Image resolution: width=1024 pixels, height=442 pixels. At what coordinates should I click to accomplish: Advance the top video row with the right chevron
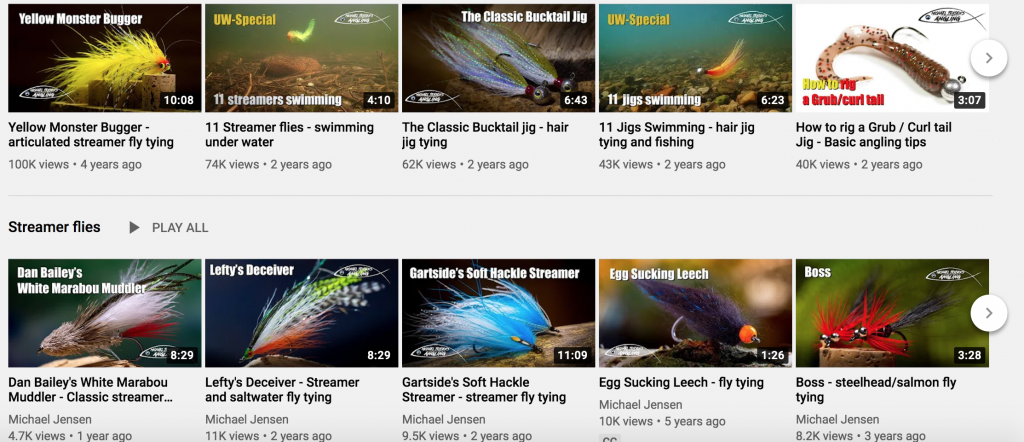[x=988, y=58]
